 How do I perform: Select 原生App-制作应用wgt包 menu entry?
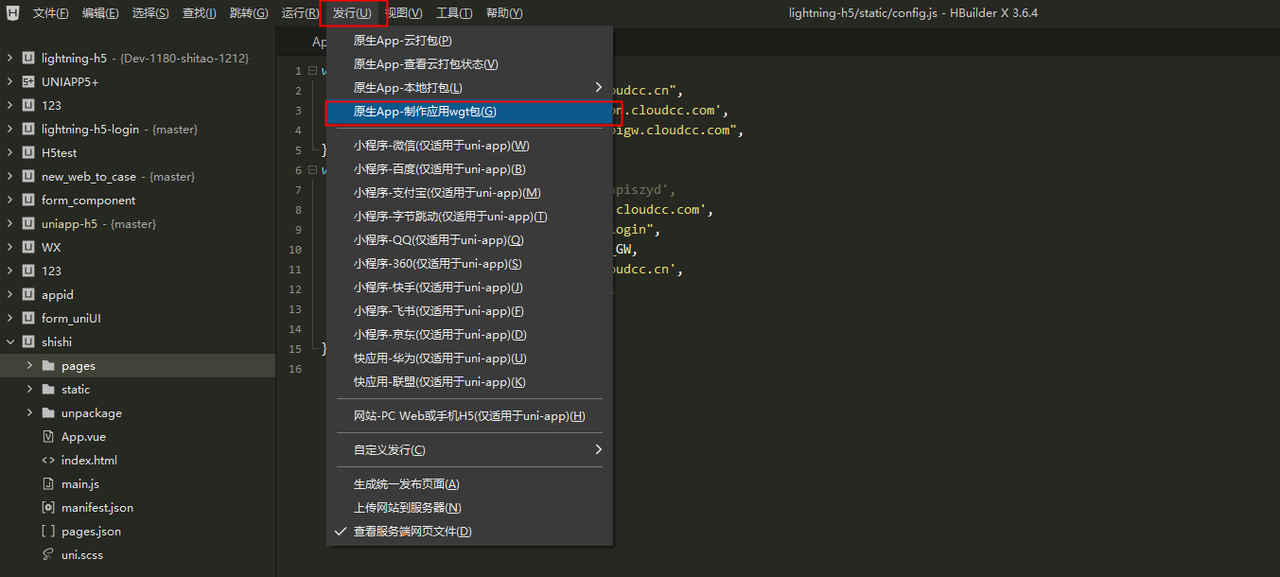pyautogui.click(x=425, y=112)
